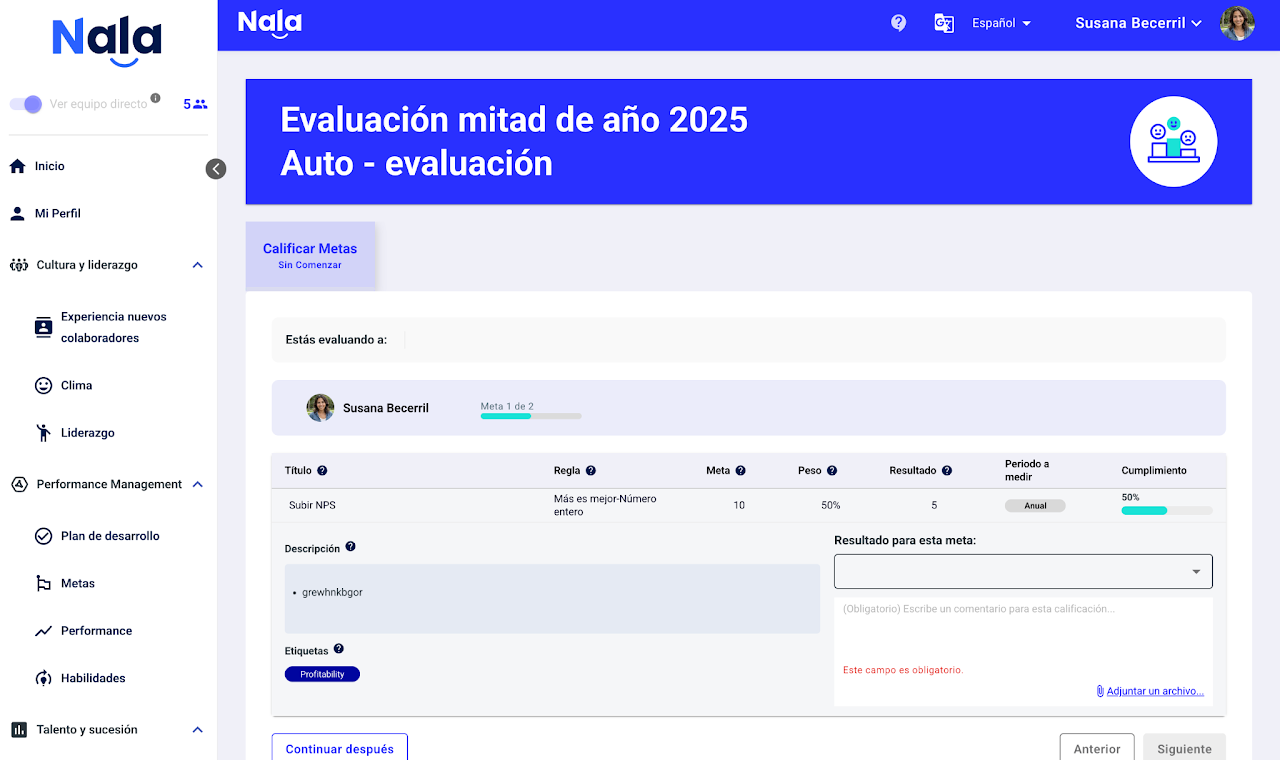The image size is (1280, 760).
Task: Select the Calificar Metas tab
Action: [310, 255]
